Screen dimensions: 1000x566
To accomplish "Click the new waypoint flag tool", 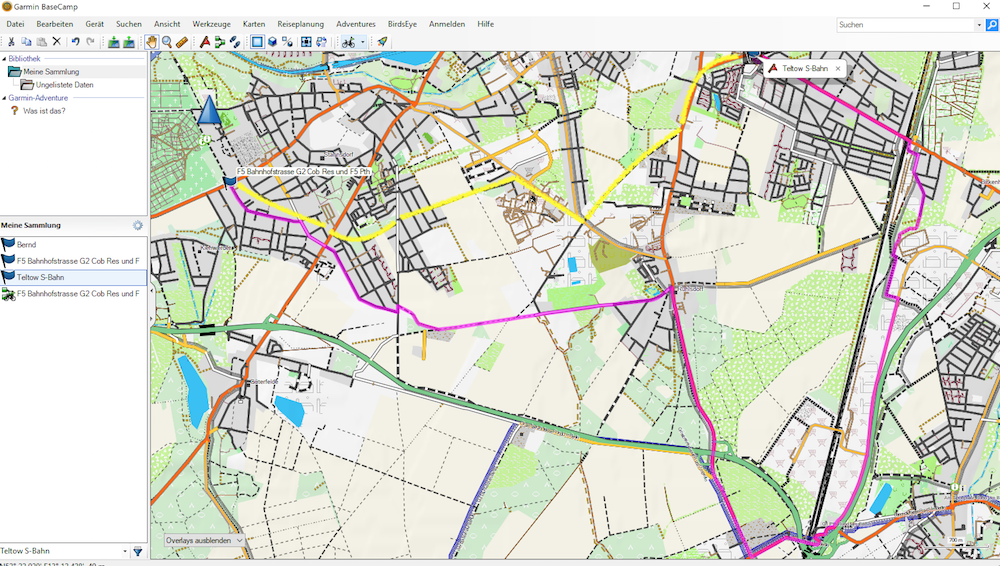I will point(205,42).
